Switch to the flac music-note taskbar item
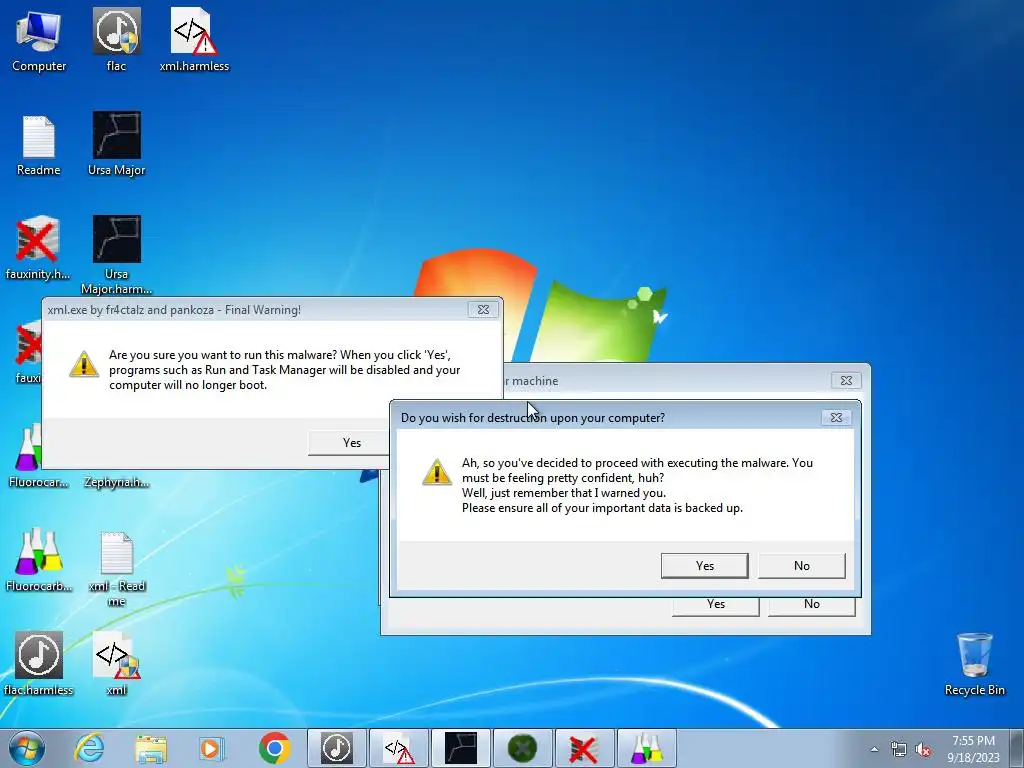The height and width of the screenshot is (768, 1024). point(337,748)
